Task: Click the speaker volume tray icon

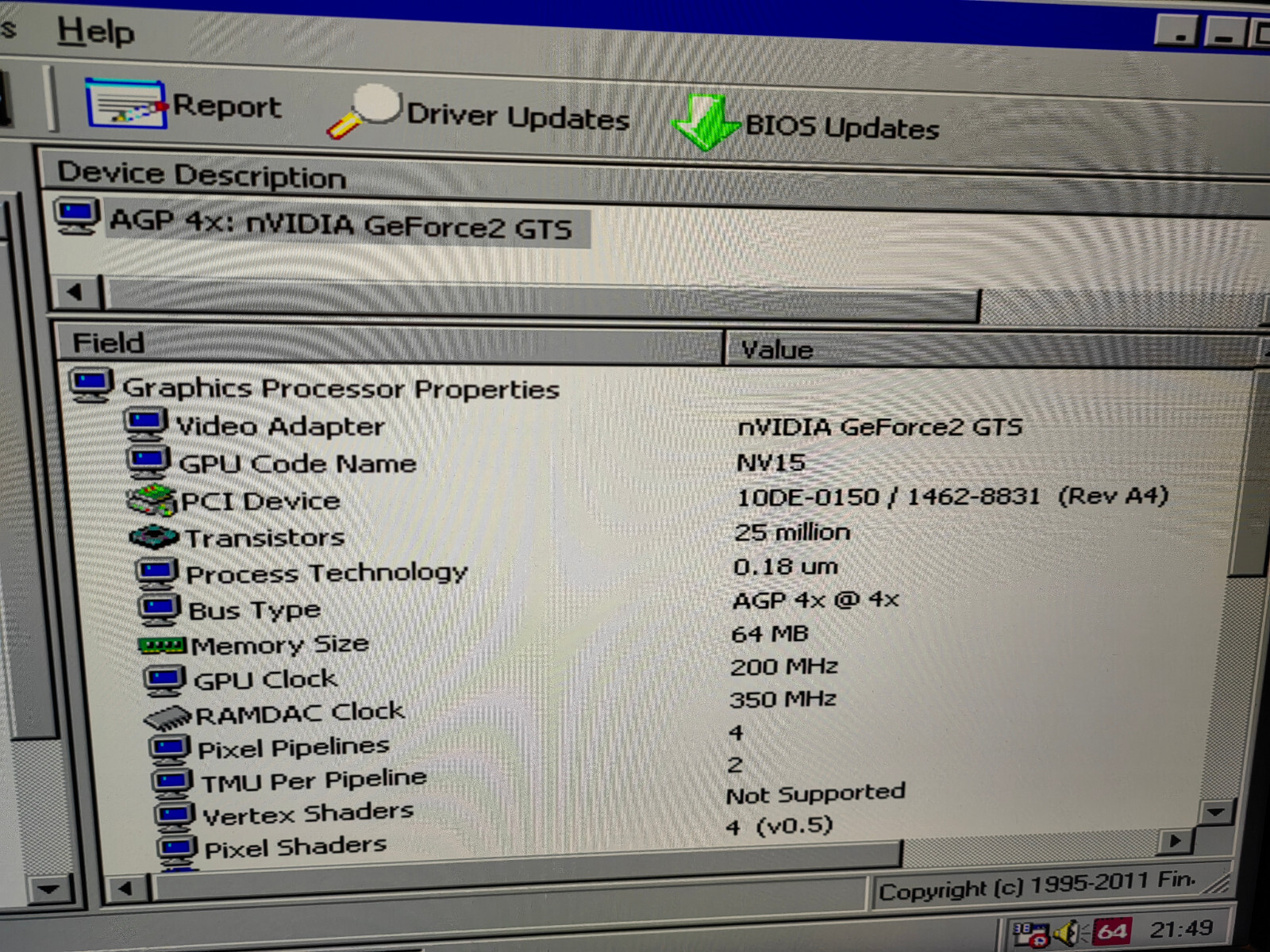Action: click(x=1068, y=933)
